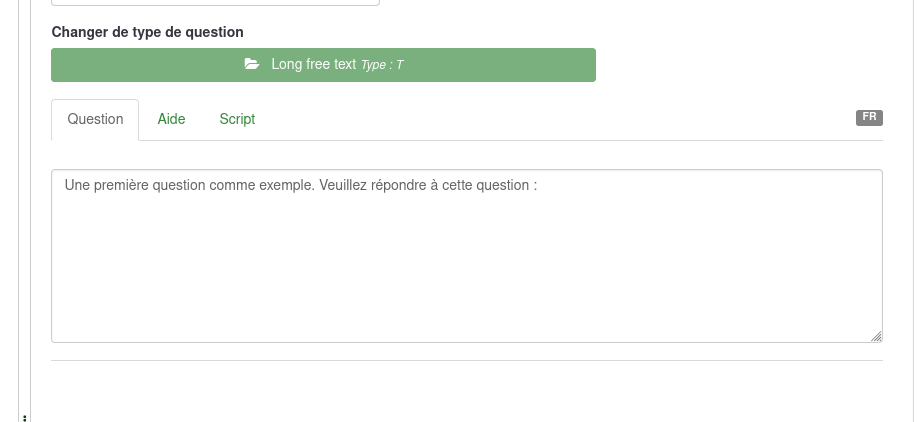The image size is (919, 422).
Task: Open the "Long free text" question type selector
Action: pos(323,65)
